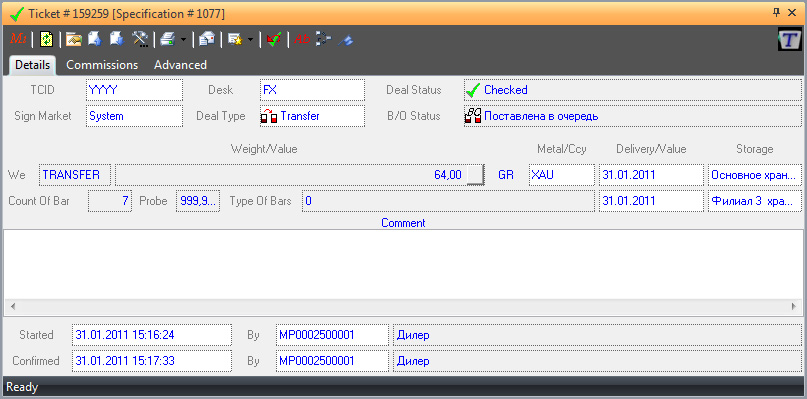
Task: Click the document with down arrow icon
Action: click(x=117, y=39)
